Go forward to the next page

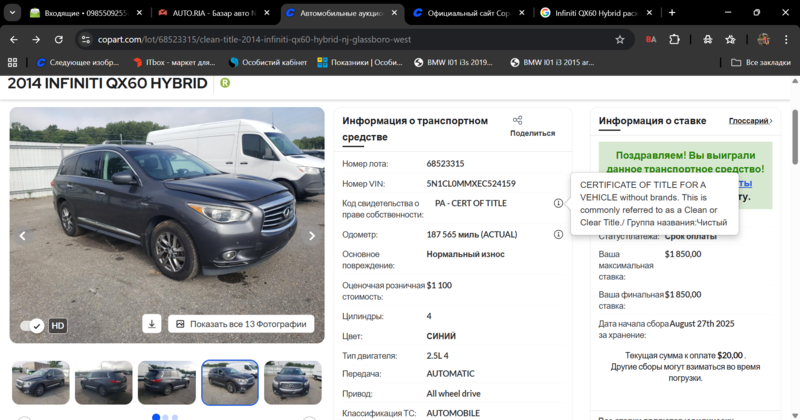(36, 39)
